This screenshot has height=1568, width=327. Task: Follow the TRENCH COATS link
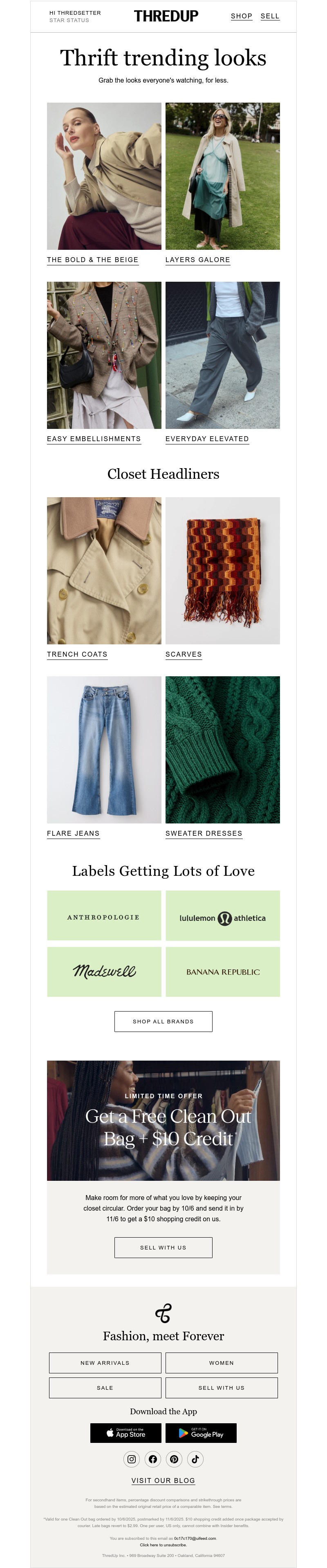point(77,654)
